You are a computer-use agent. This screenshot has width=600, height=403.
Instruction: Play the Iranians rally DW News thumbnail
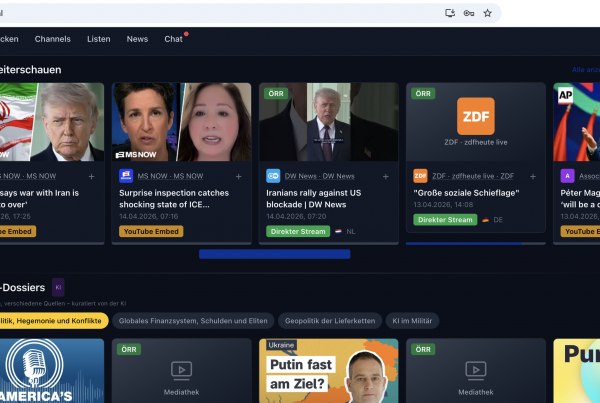point(329,122)
